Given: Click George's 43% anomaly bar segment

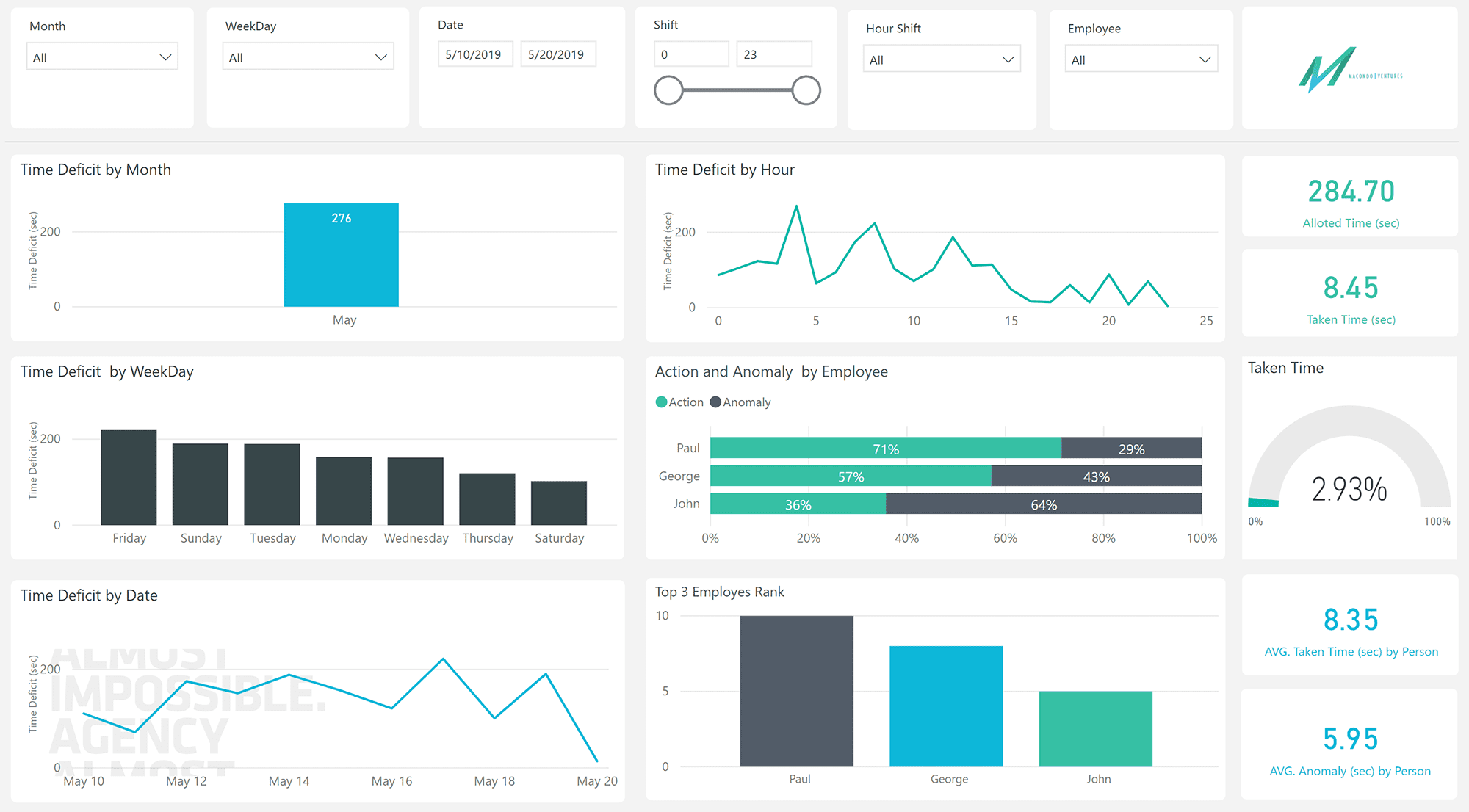Looking at the screenshot, I should [1096, 476].
